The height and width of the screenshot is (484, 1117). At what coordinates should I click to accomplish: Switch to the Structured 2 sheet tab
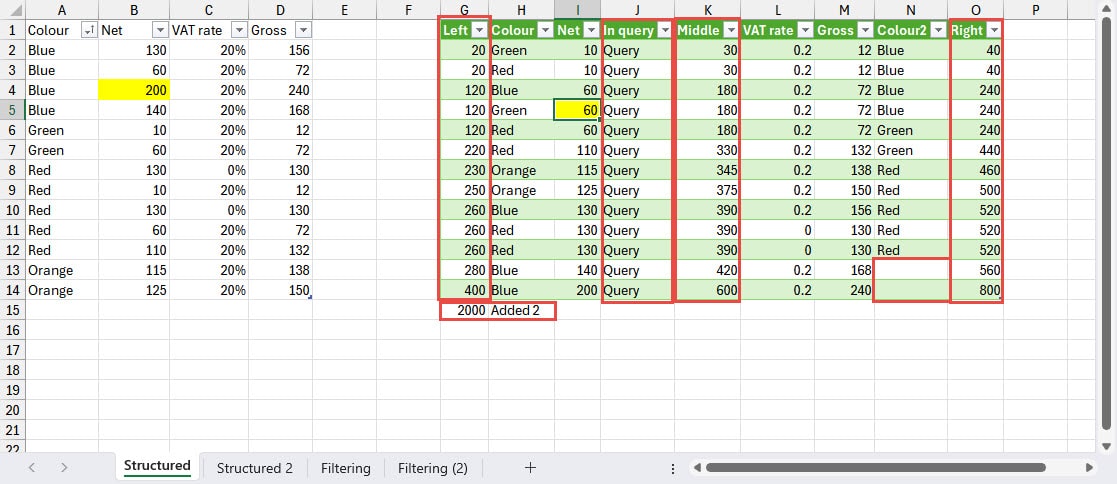pyautogui.click(x=254, y=468)
